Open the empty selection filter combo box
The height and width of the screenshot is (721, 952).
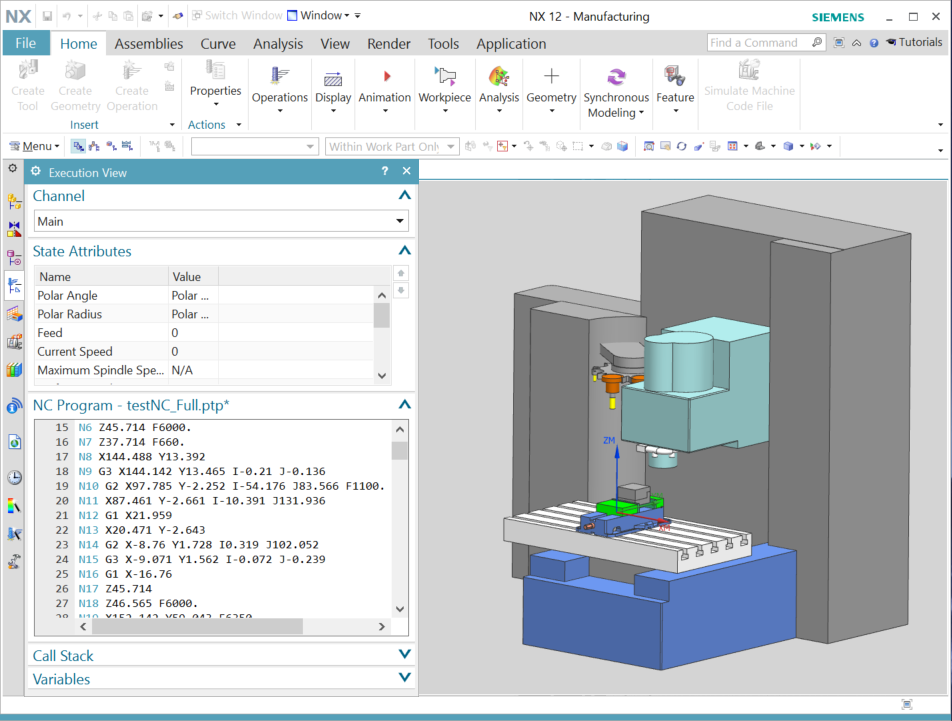(255, 146)
